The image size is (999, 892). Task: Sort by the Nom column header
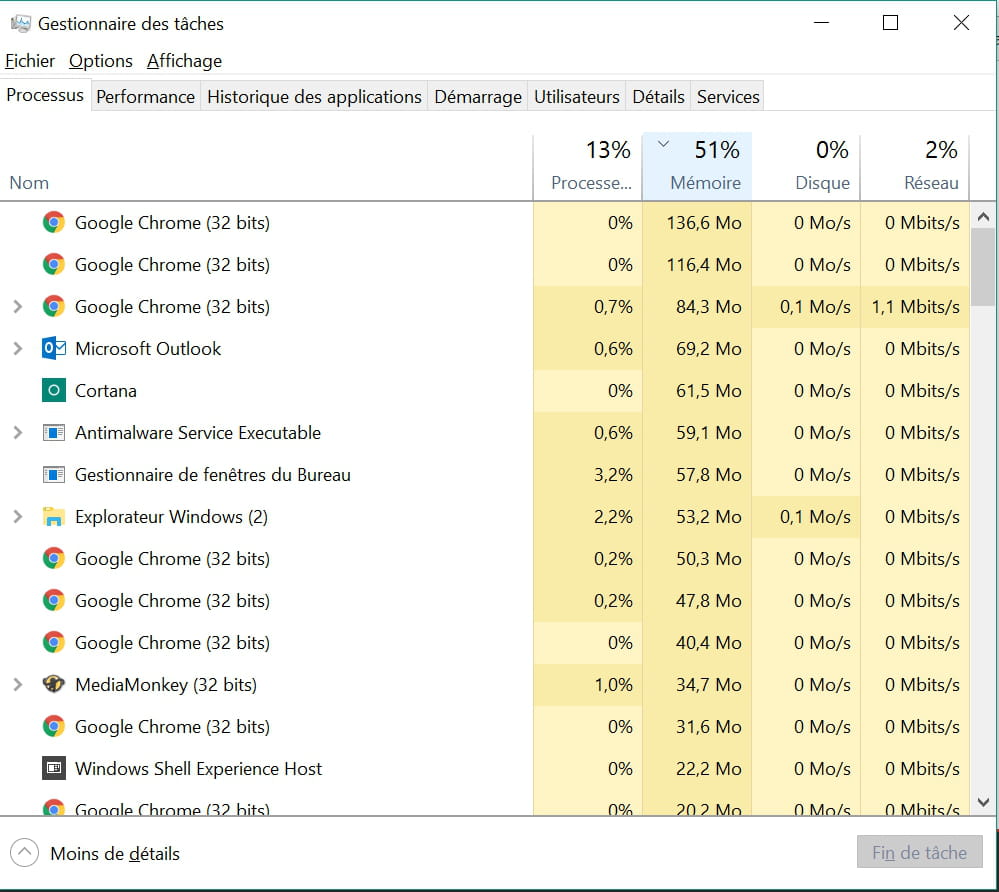[266, 167]
